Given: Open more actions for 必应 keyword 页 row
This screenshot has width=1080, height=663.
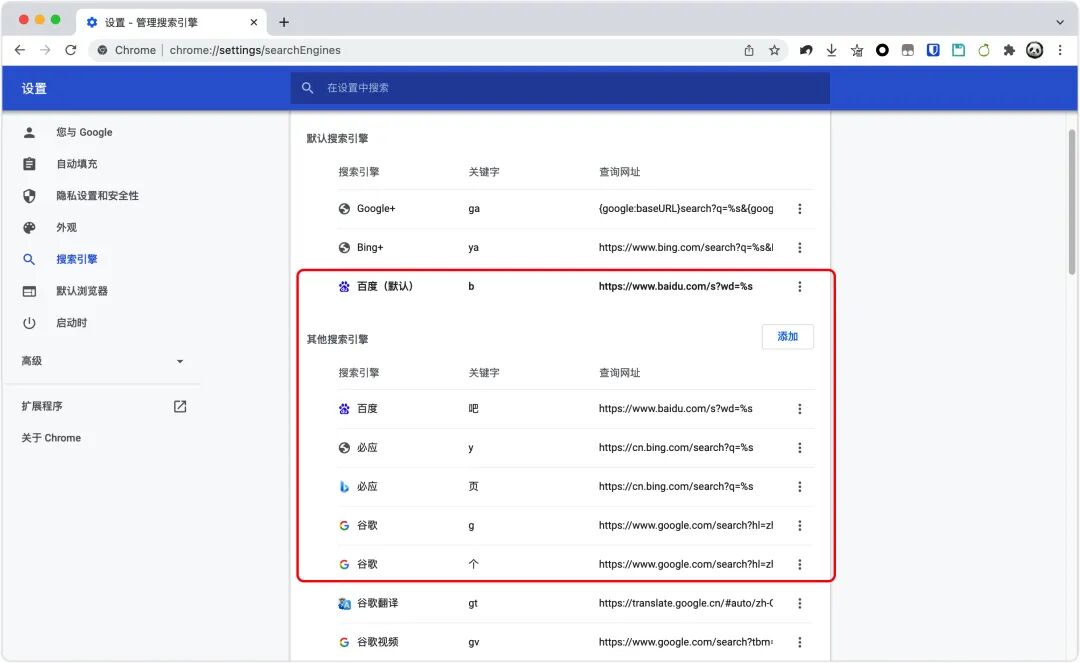Looking at the screenshot, I should 800,487.
